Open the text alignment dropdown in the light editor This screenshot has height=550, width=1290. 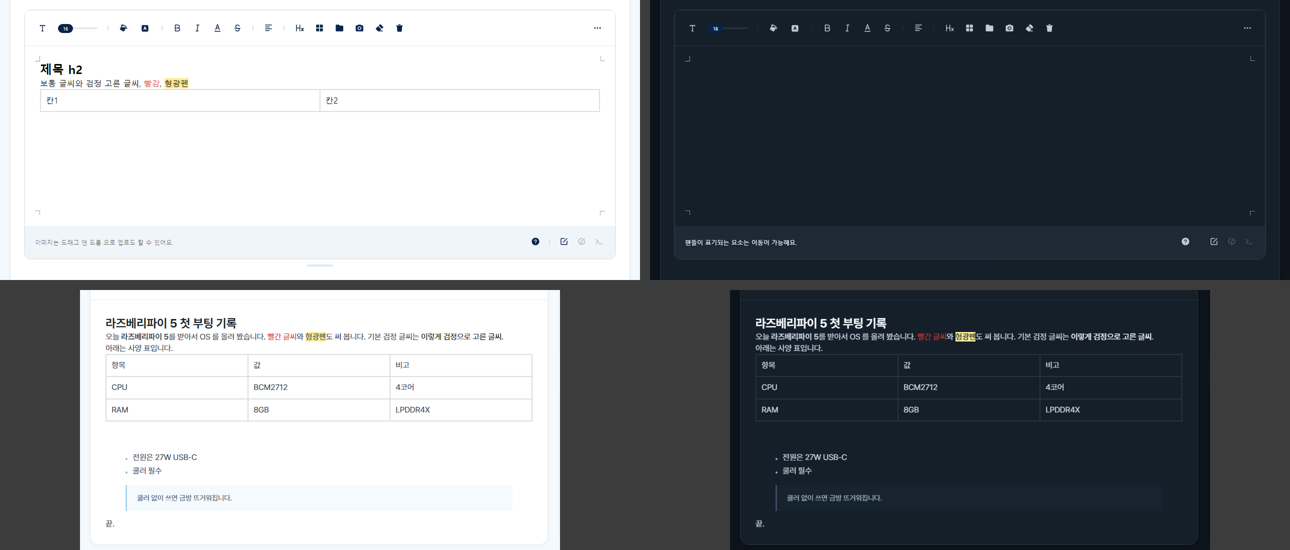268,28
